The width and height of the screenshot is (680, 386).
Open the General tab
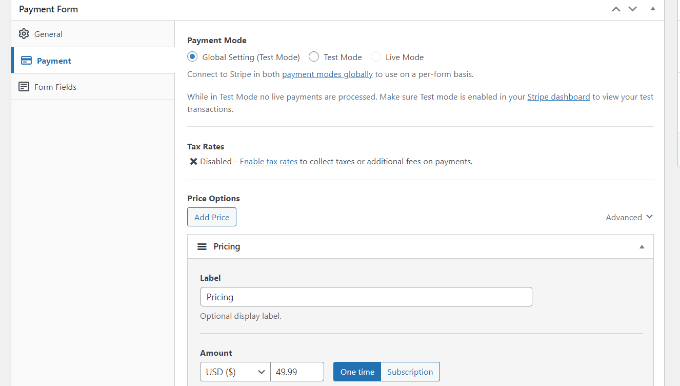[93, 34]
